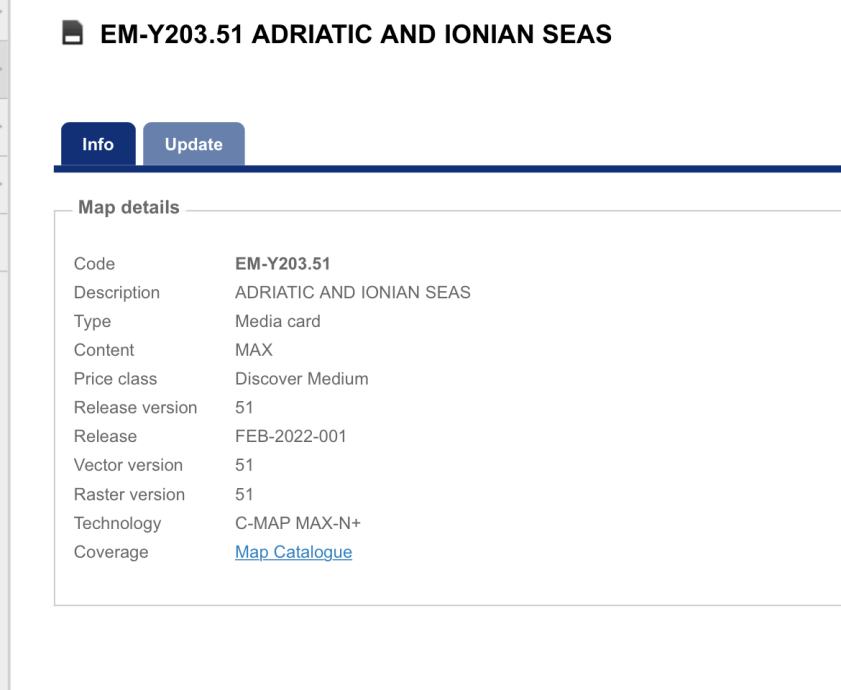Select the Info tab
Screen dimensions: 841x690
pos(98,145)
